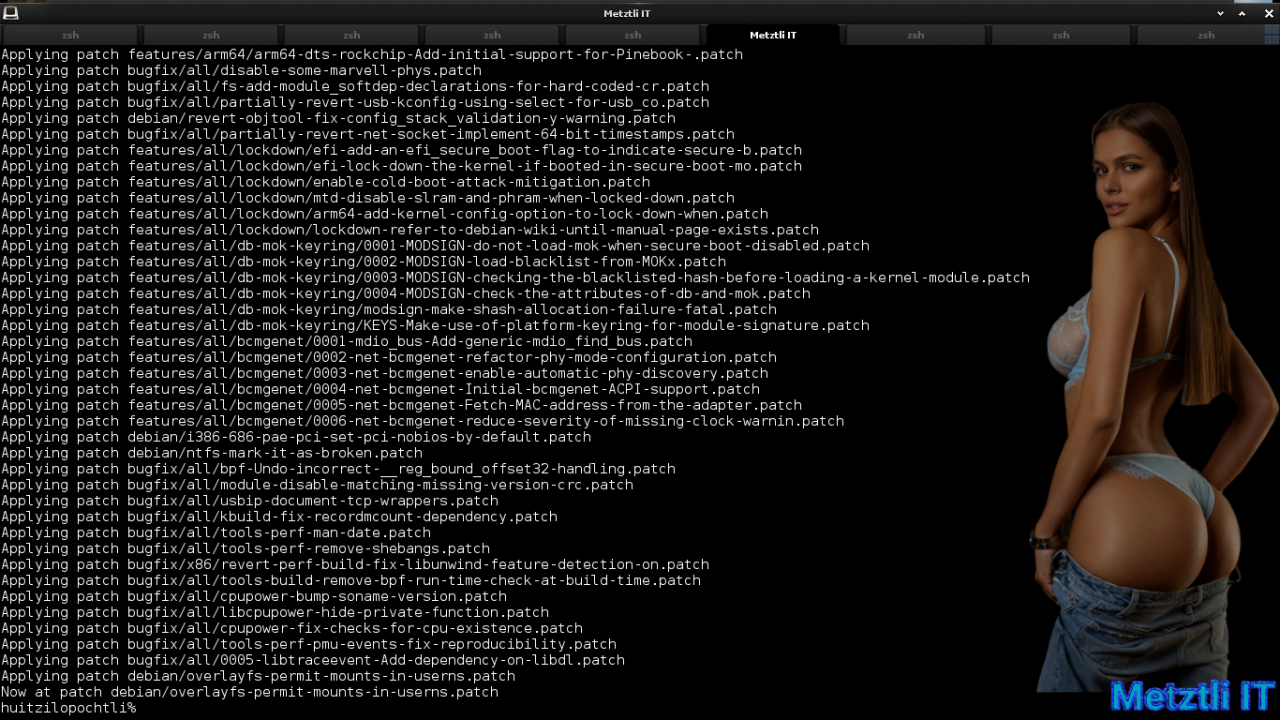Click the disable-some-marvell-phys.patch line

[241, 71]
